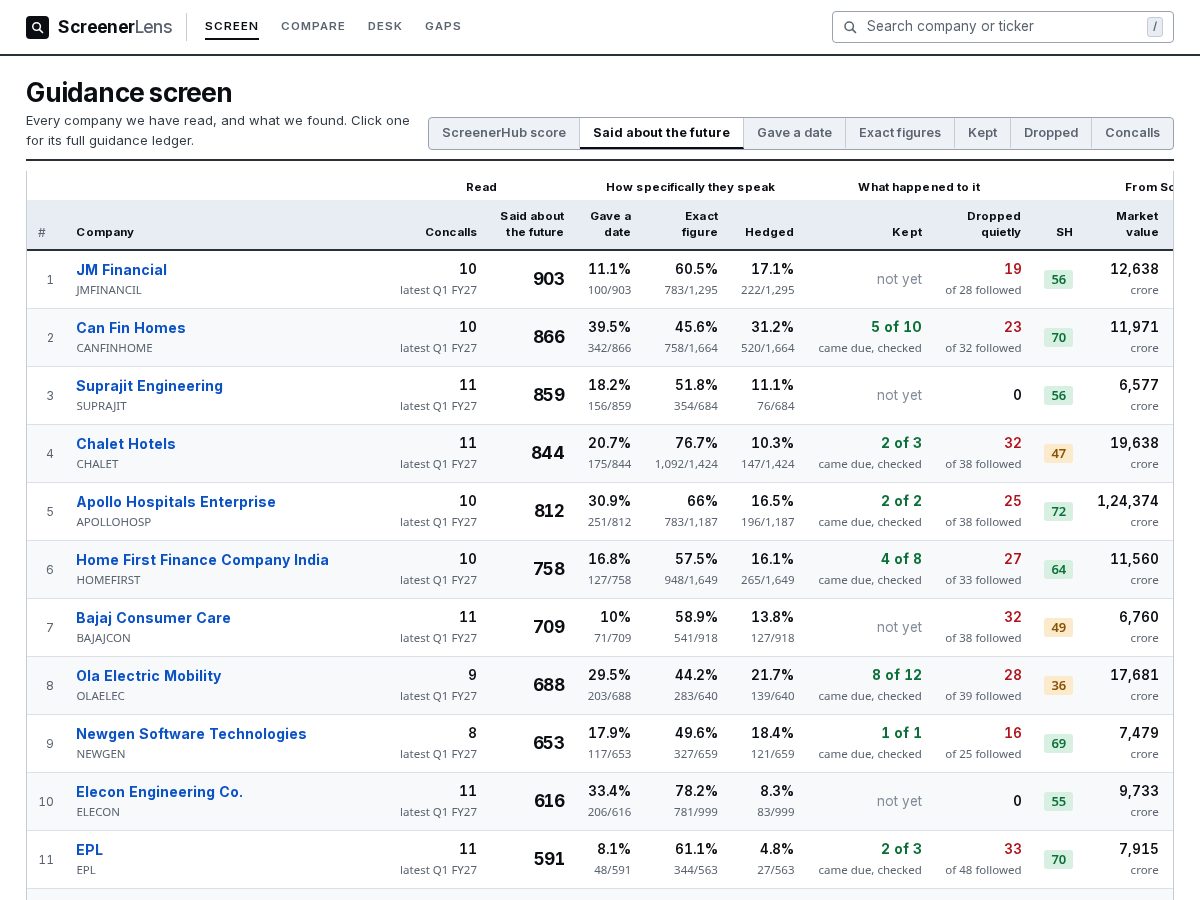The image size is (1200, 900).
Task: Open the Ola Electric Mobility link
Action: tap(148, 676)
